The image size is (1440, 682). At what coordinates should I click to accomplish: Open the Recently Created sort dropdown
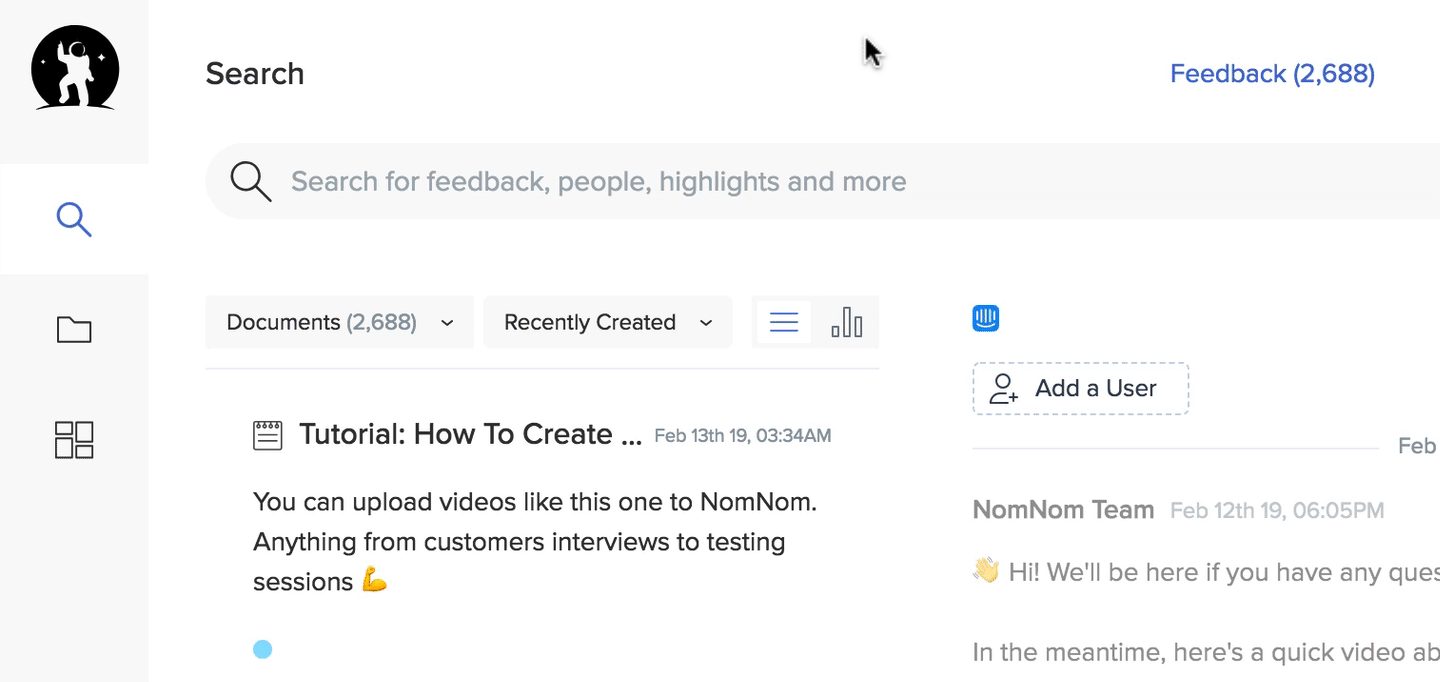tap(608, 322)
